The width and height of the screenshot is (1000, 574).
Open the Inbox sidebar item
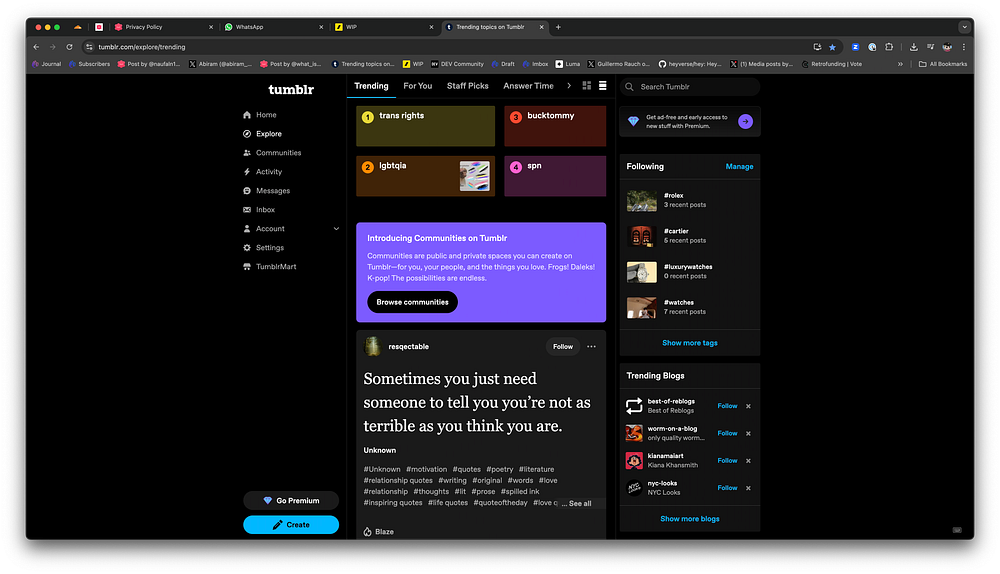pos(259,210)
